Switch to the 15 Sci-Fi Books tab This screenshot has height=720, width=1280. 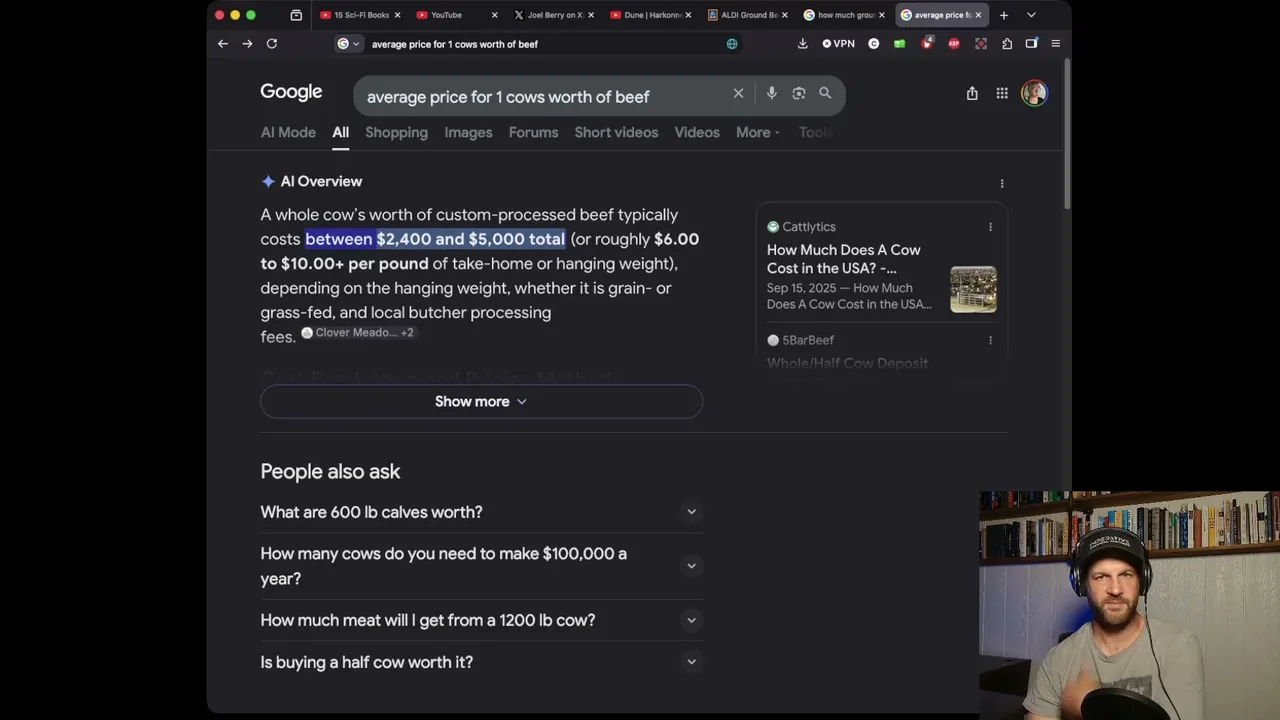(358, 15)
